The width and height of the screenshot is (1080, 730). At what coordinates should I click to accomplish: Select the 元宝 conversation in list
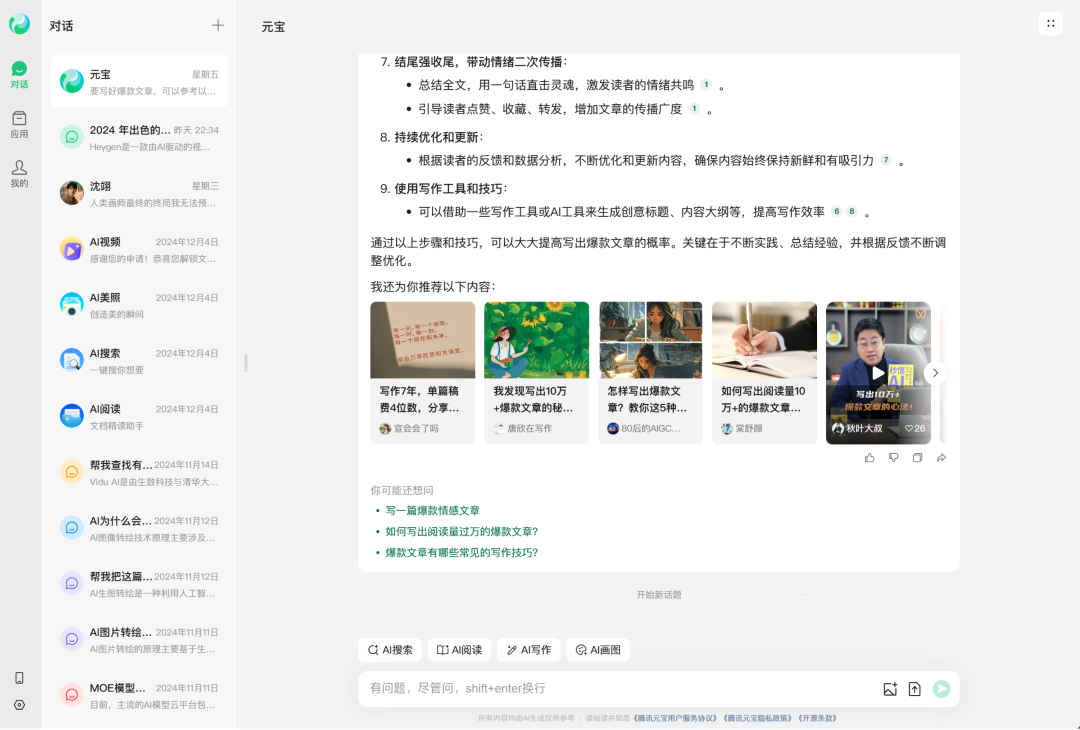pyautogui.click(x=139, y=81)
